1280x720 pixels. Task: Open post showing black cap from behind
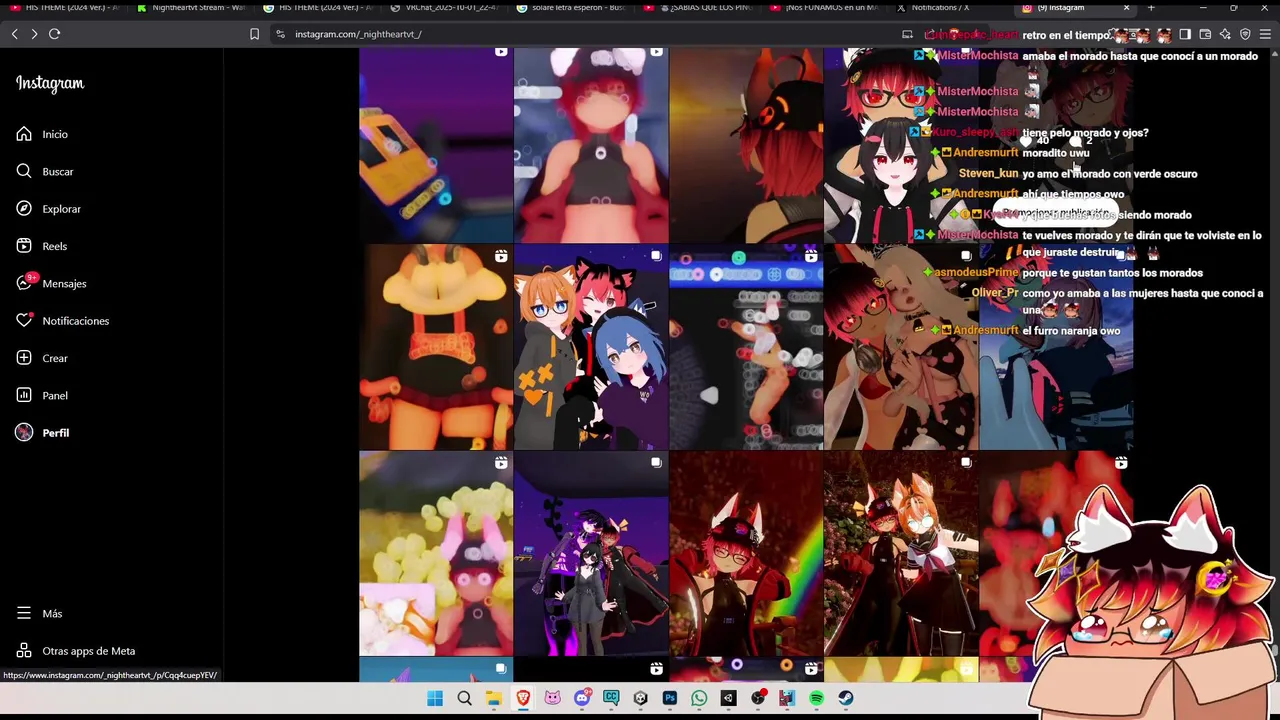tap(746, 145)
